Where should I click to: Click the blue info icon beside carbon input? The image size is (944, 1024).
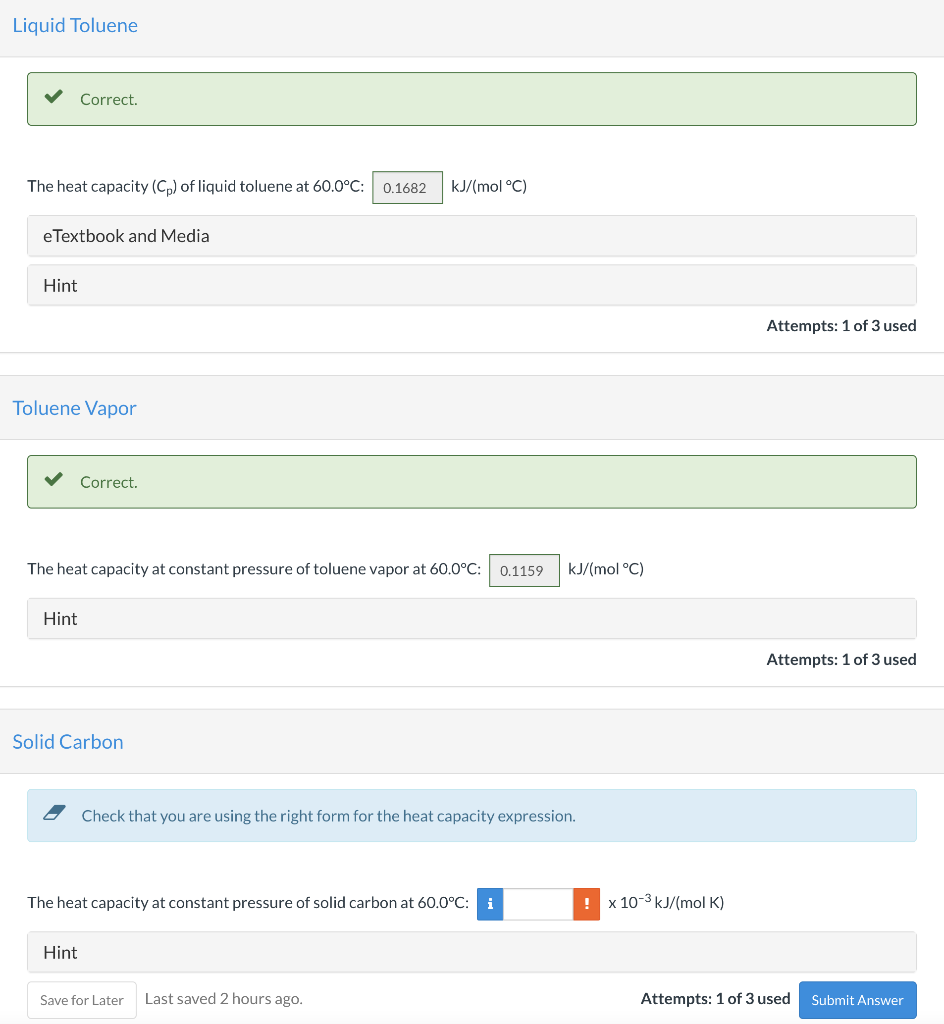tap(490, 904)
